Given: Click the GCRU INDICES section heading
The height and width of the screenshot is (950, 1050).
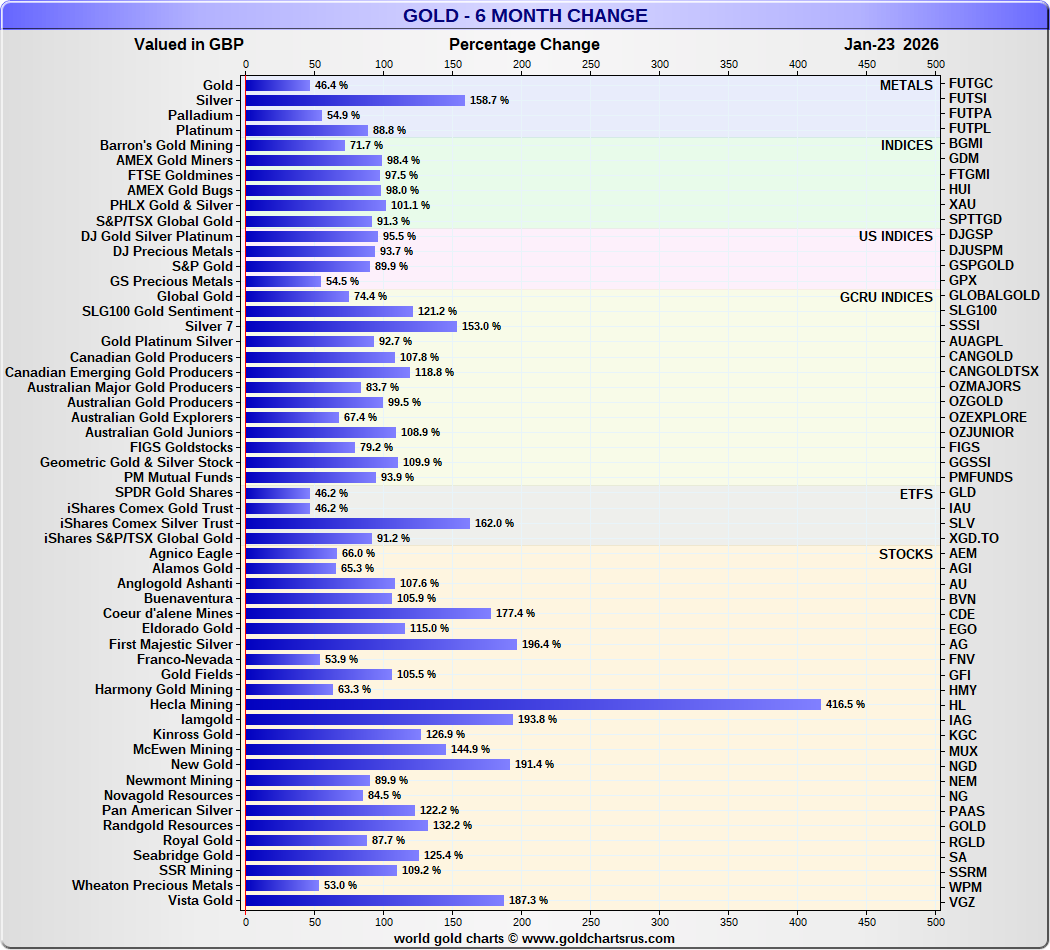Looking at the screenshot, I should 886,297.
